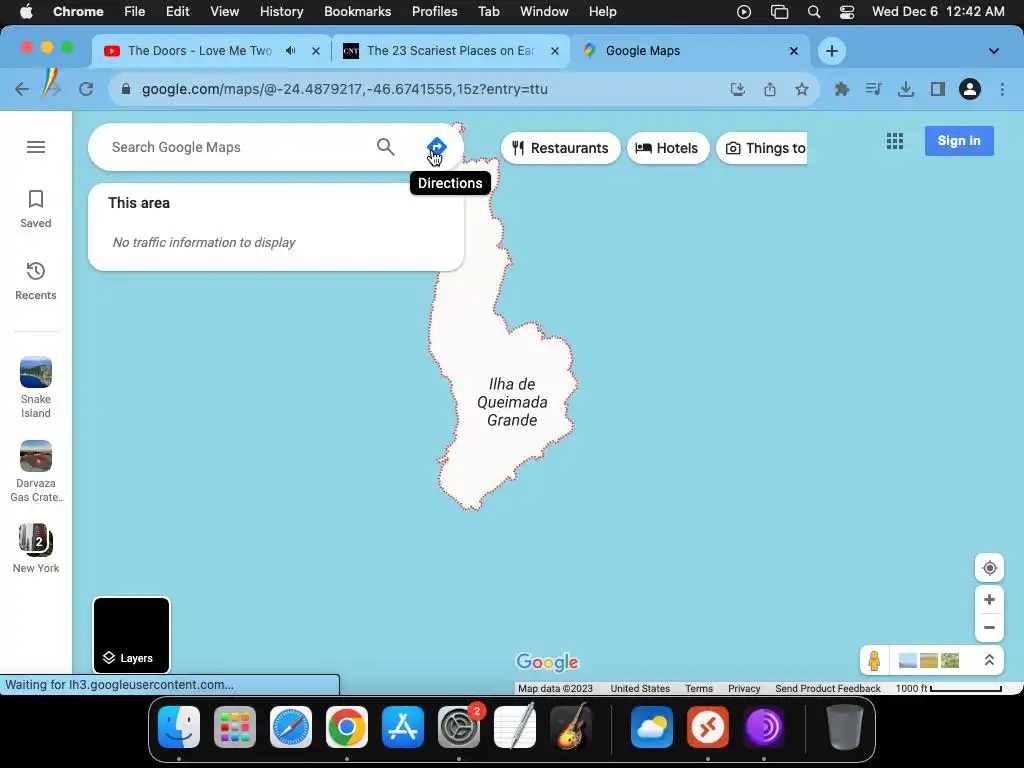Open the imagery thumbnails strip
Image resolution: width=1024 pixels, height=768 pixels.
click(x=929, y=660)
